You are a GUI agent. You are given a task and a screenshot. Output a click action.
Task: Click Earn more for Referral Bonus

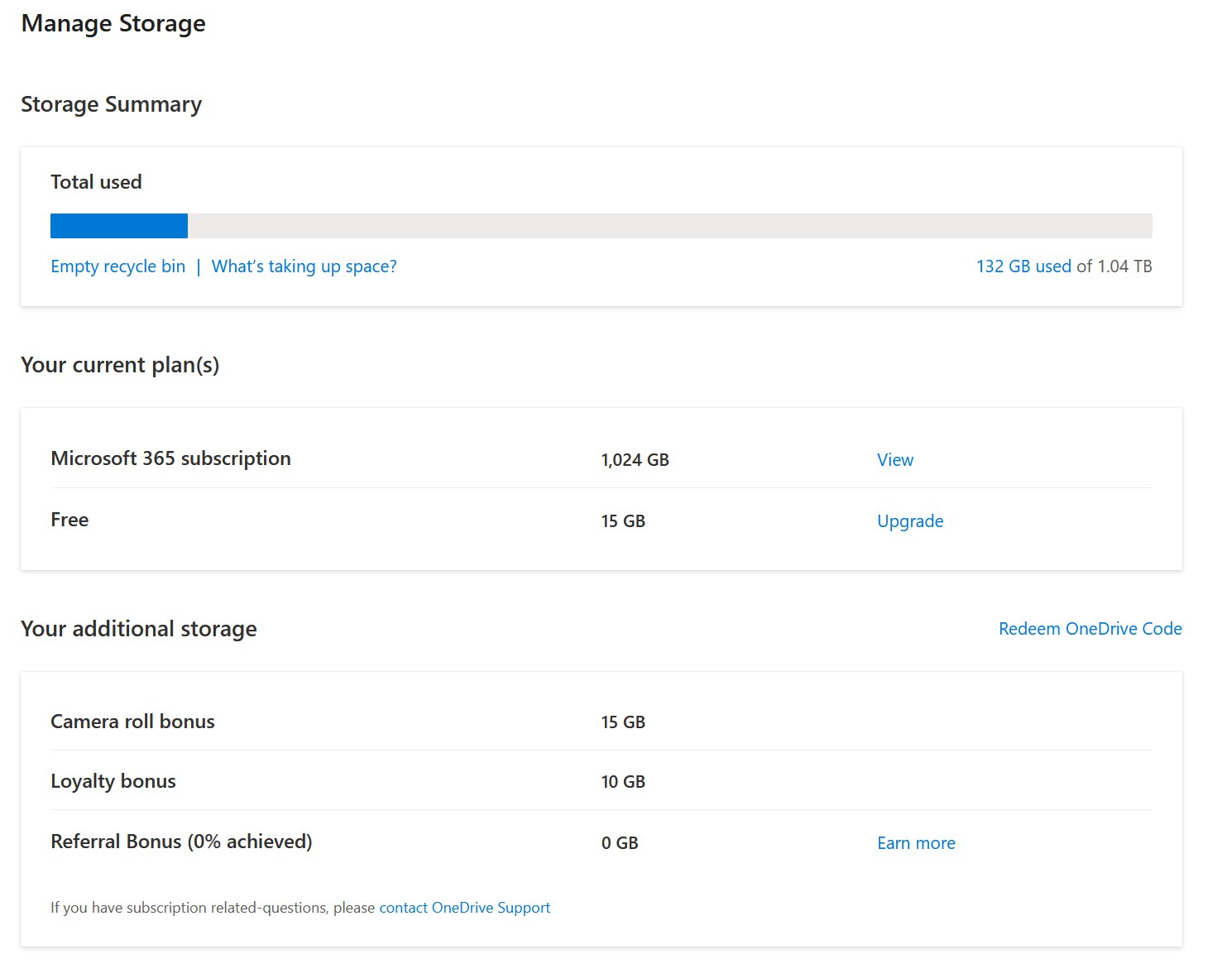point(916,843)
